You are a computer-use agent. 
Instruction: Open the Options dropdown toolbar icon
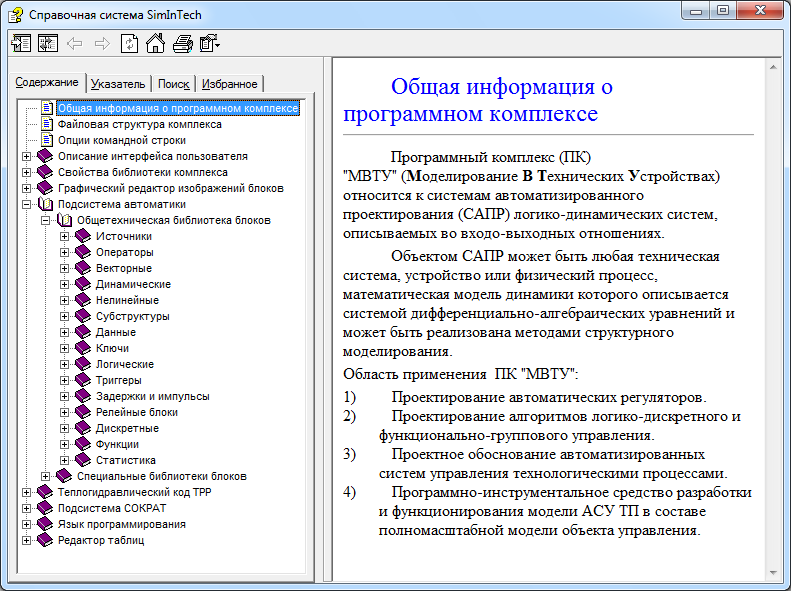tap(209, 43)
